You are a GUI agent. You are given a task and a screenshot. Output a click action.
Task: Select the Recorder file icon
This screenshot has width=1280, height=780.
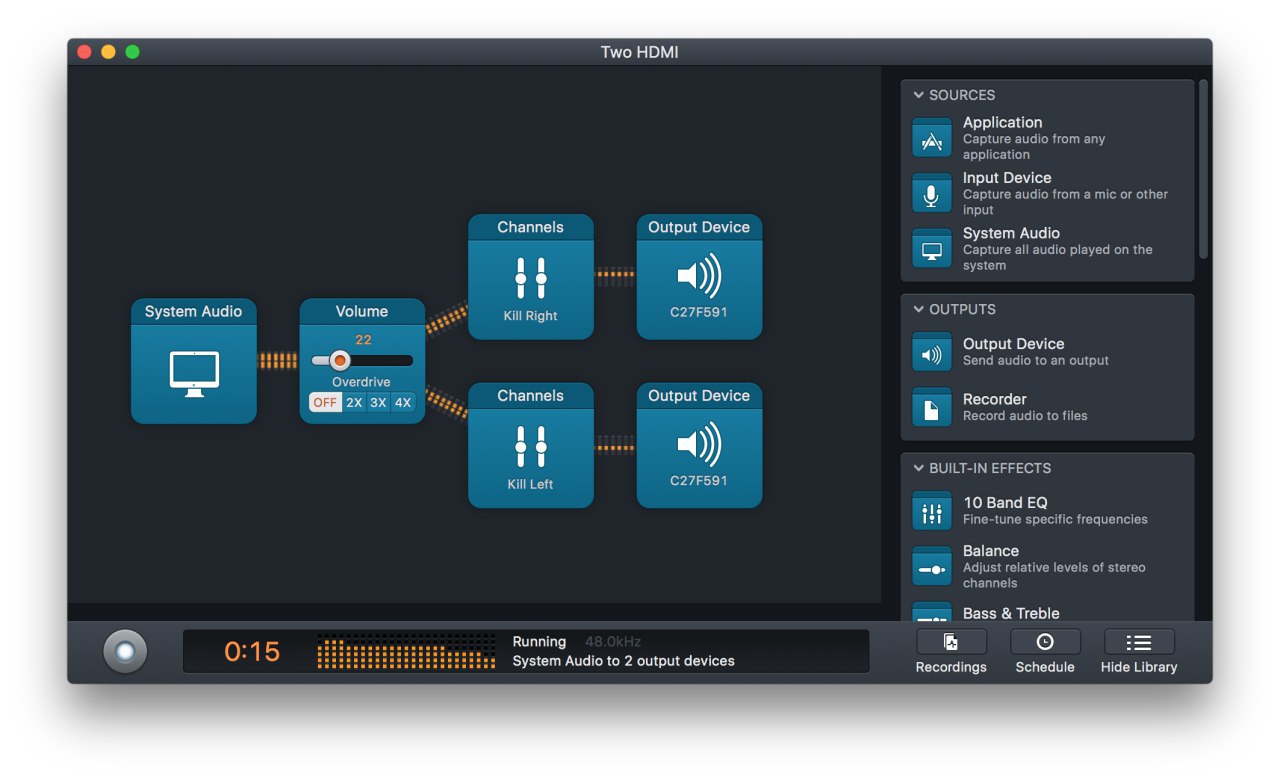pyautogui.click(x=931, y=407)
